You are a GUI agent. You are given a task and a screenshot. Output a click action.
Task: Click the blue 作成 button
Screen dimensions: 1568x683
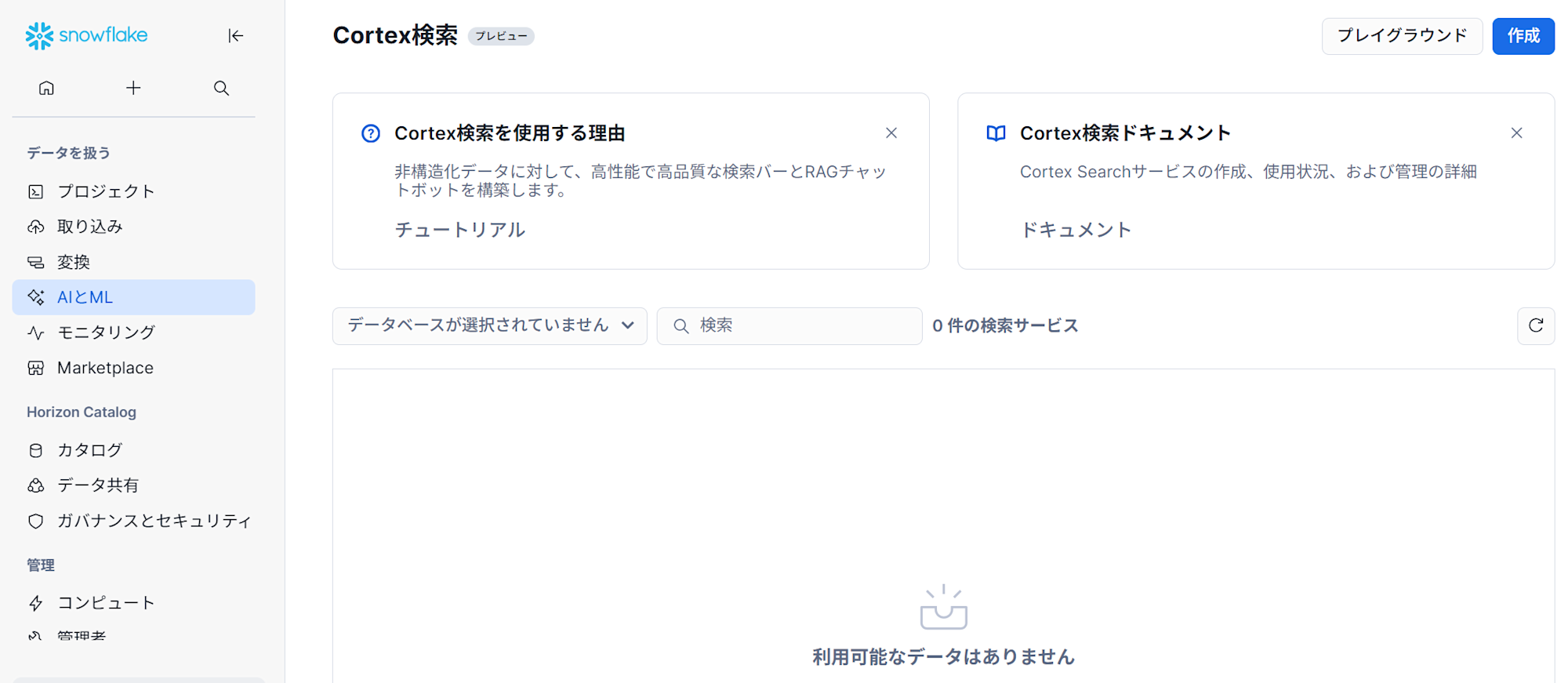[x=1523, y=36]
